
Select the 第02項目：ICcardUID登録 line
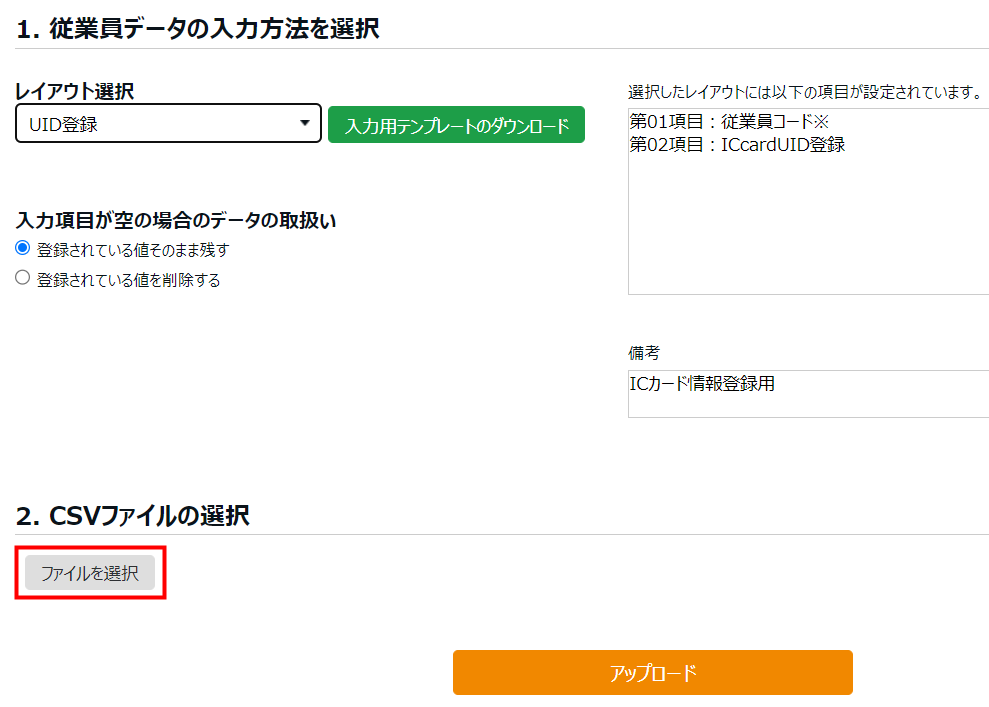(x=737, y=144)
